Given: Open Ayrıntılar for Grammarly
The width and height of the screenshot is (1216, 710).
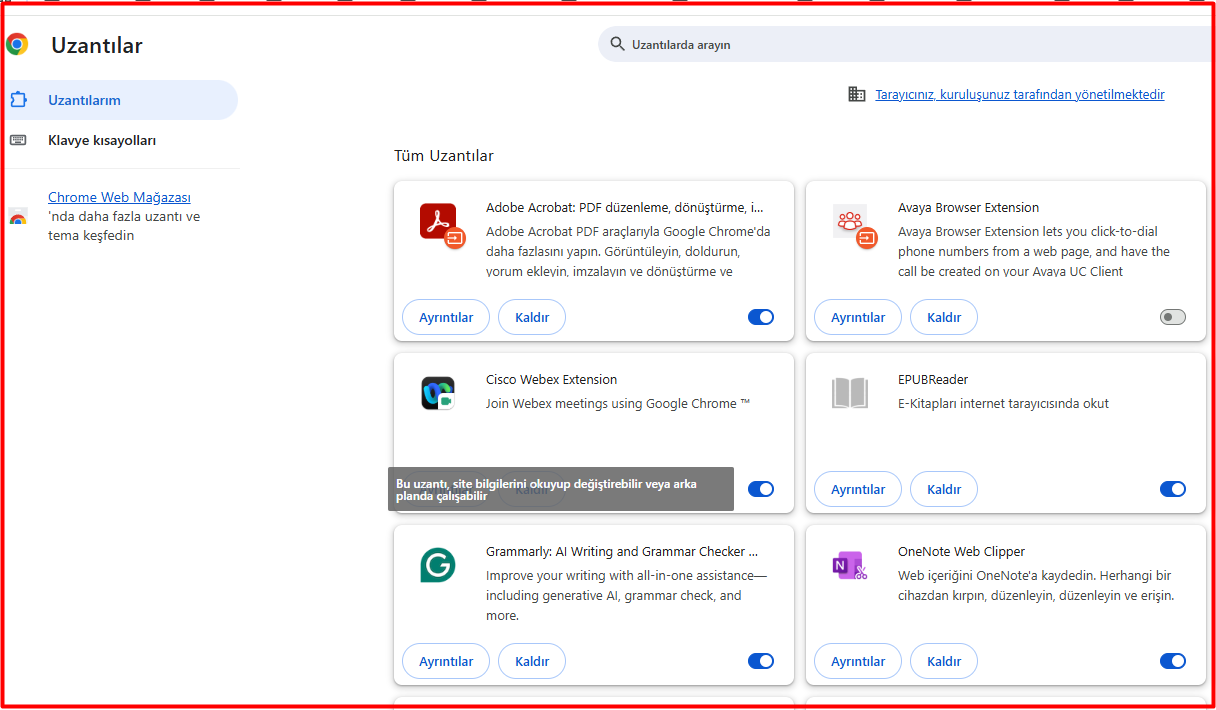Looking at the screenshot, I should coord(446,661).
